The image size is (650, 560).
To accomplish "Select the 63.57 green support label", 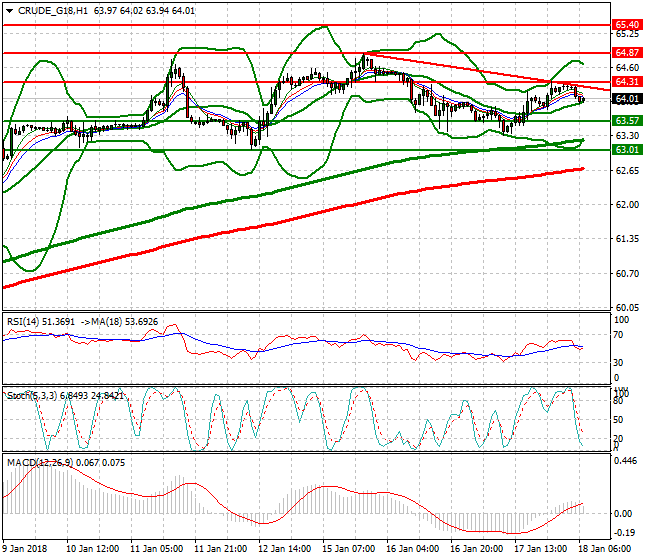I will 627,121.
